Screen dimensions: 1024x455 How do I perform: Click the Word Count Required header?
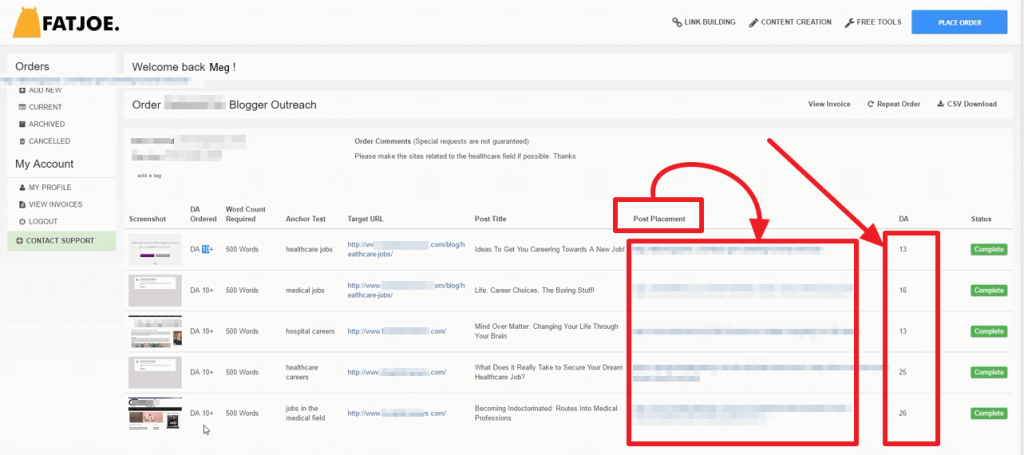click(x=246, y=213)
